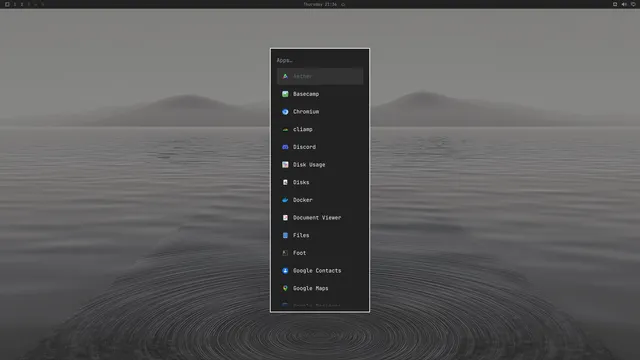Launch the Files app entry
This screenshot has width=640, height=360.
tap(320, 235)
